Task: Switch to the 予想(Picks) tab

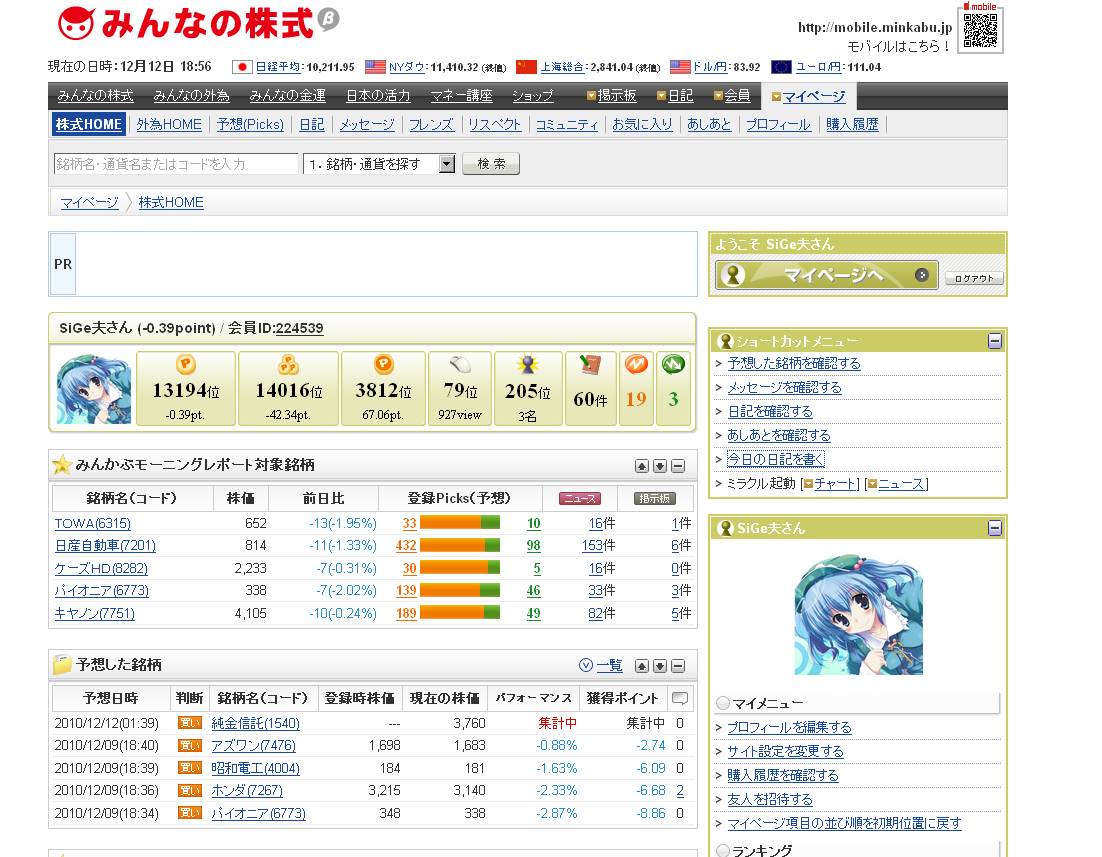Action: click(x=250, y=125)
